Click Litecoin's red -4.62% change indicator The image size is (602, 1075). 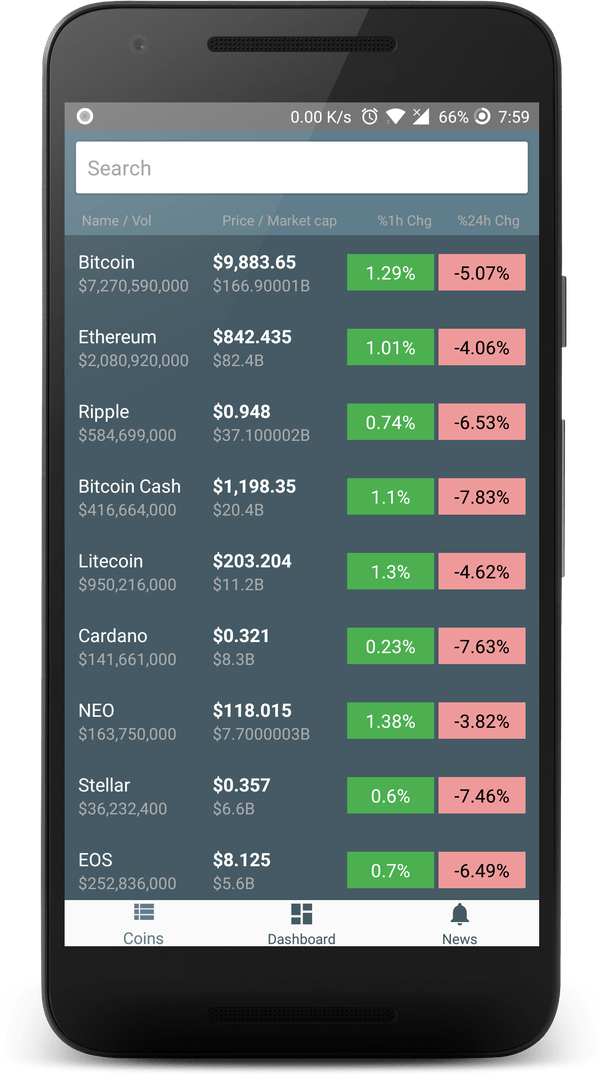pos(481,571)
